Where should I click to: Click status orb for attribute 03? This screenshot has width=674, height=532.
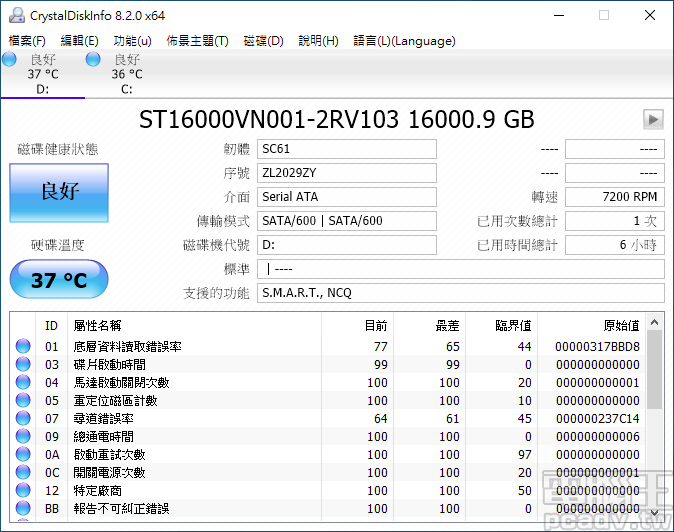point(23,364)
